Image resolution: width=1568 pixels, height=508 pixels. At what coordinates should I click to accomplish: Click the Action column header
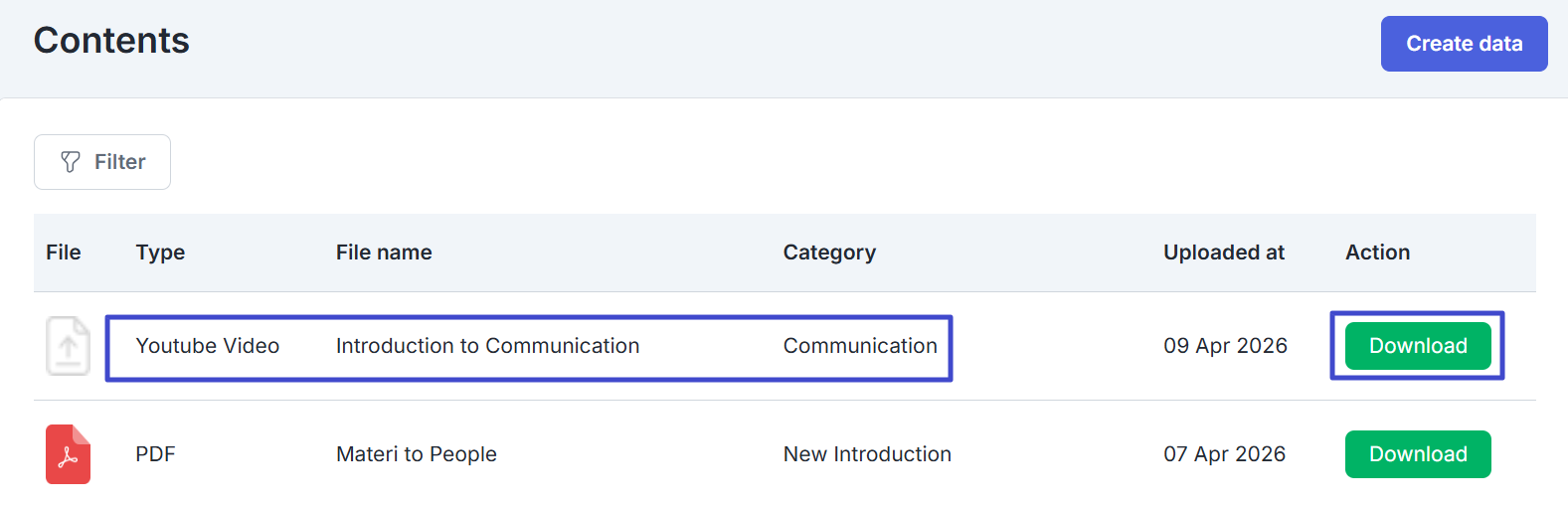(x=1377, y=253)
